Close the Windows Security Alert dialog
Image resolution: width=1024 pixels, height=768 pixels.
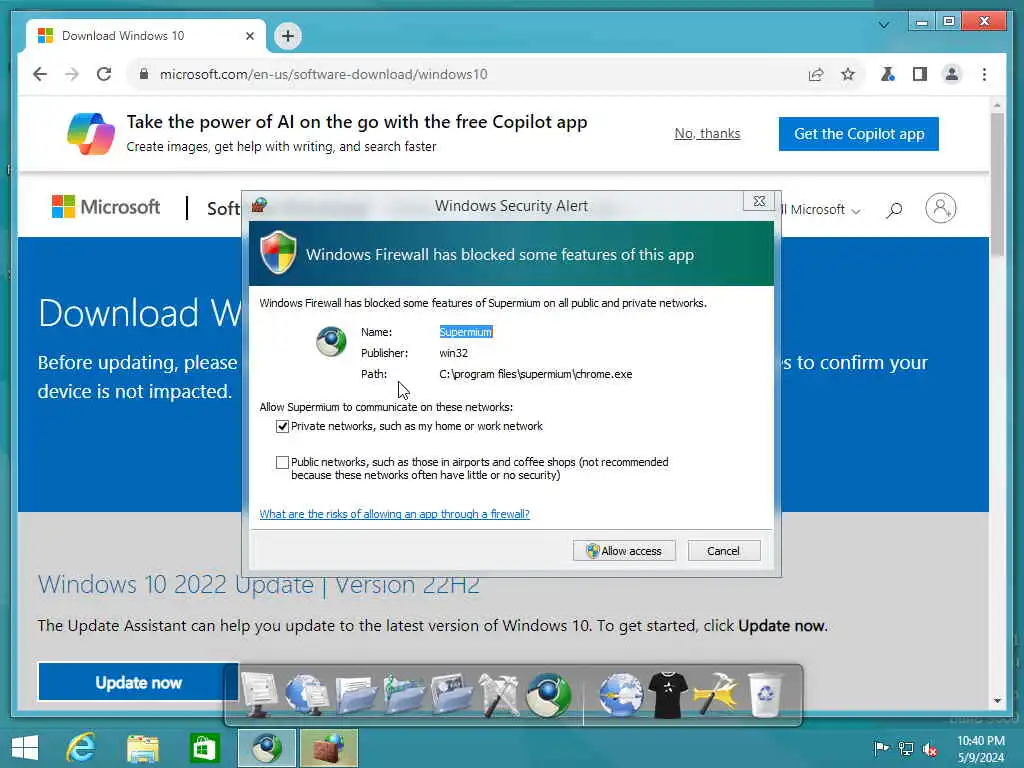coord(759,201)
